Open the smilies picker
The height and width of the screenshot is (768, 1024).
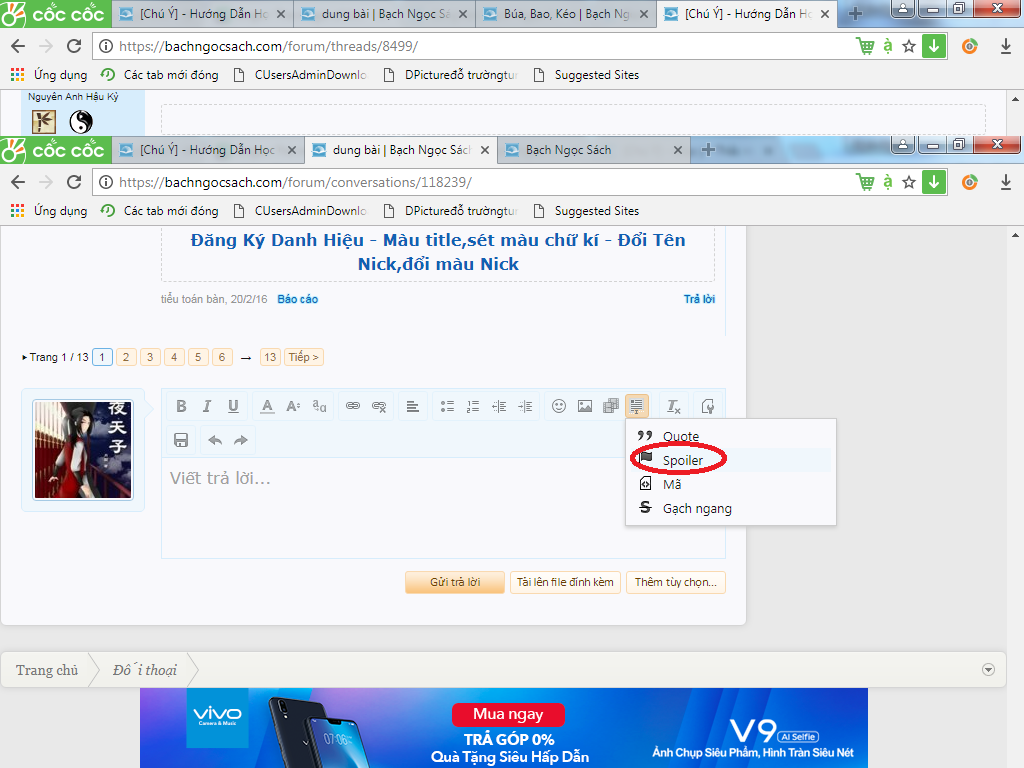click(559, 406)
